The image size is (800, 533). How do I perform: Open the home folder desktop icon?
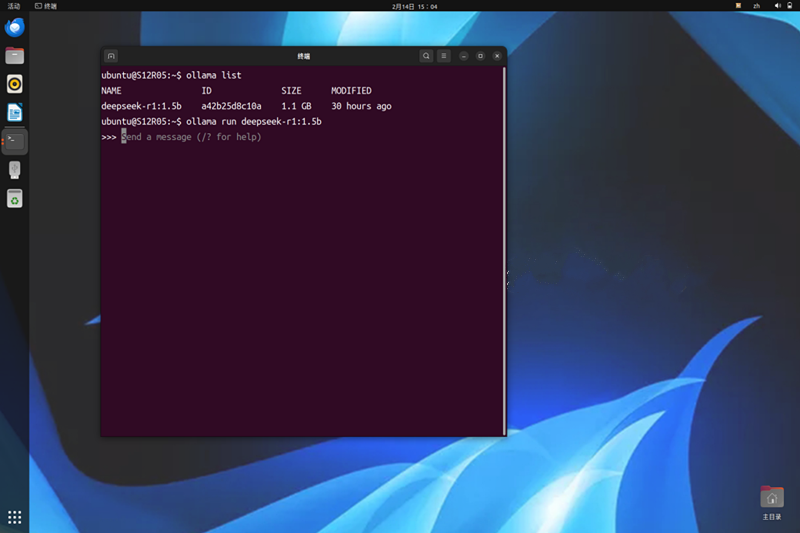coord(771,502)
